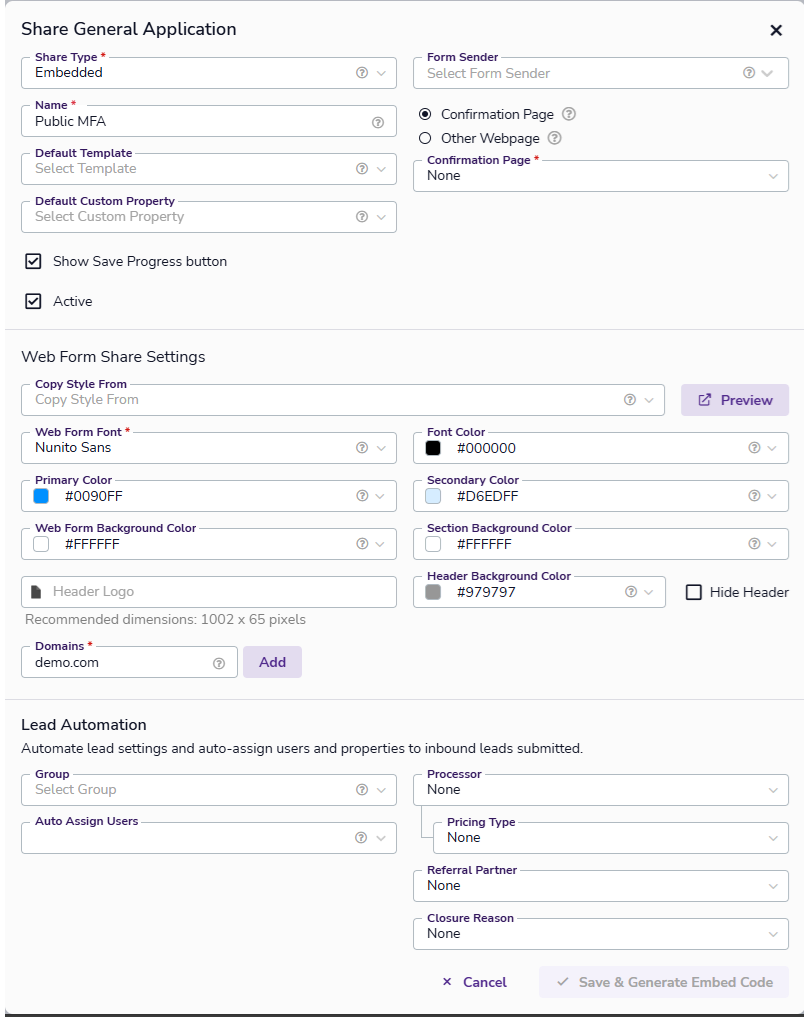Screen dimensions: 806x1017
Task: Click help icon in Form Sender field
Action: (x=749, y=73)
